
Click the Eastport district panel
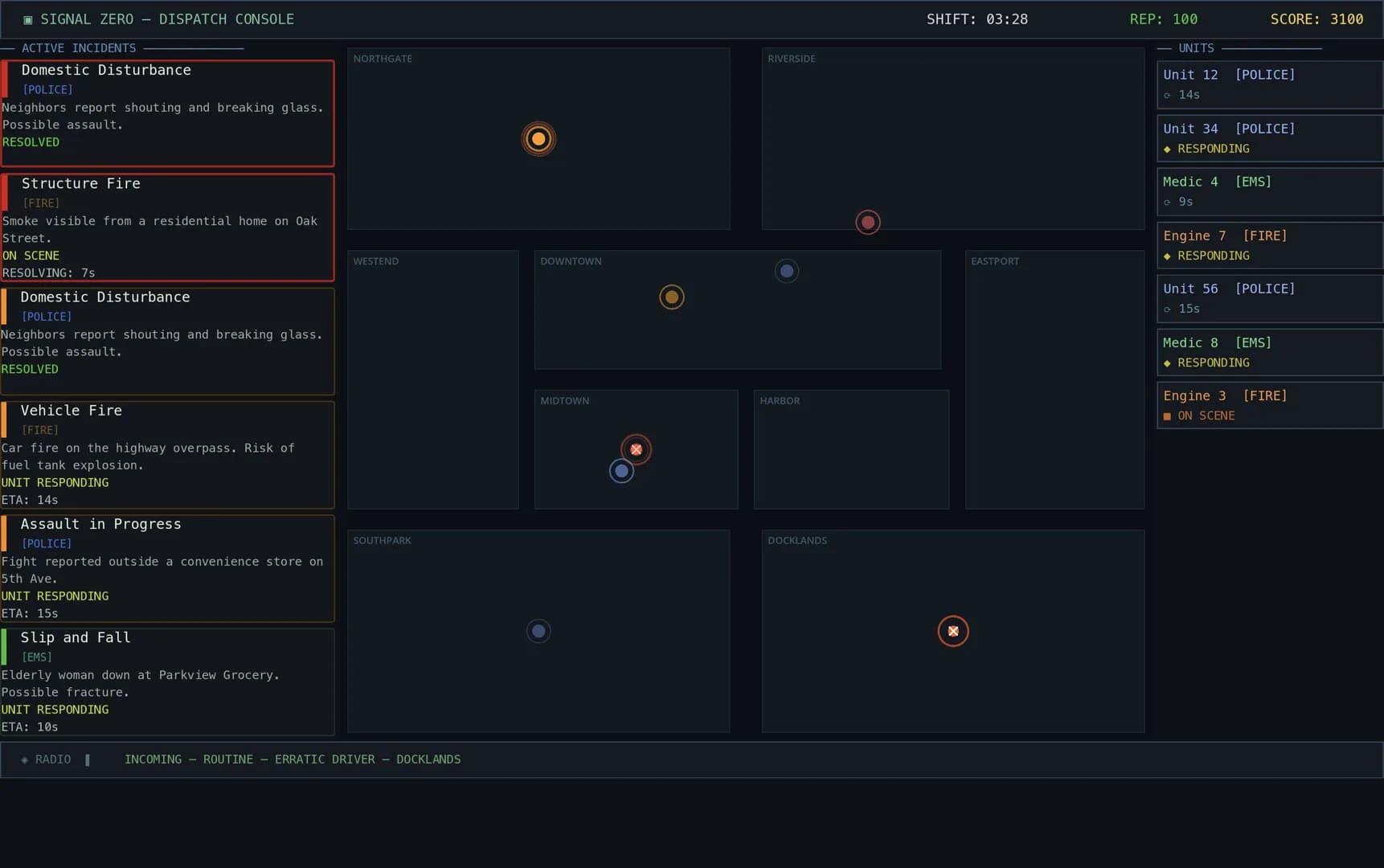pyautogui.click(x=1054, y=379)
